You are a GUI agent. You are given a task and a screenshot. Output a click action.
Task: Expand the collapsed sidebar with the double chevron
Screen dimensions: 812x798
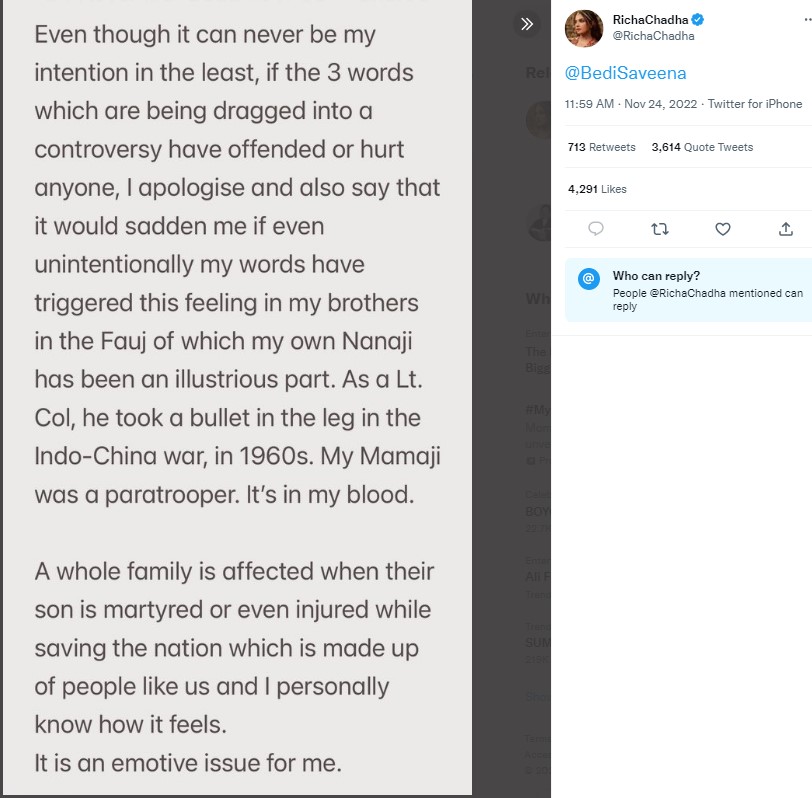526,24
